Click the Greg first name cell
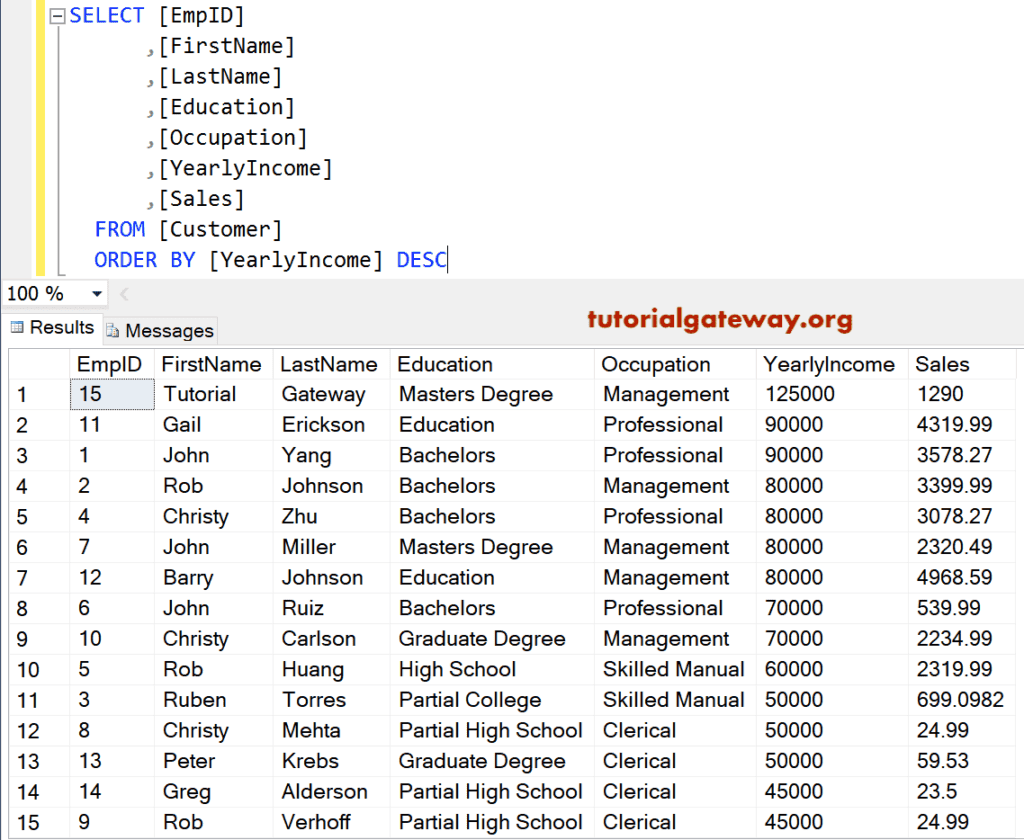The width and height of the screenshot is (1024, 840). pyautogui.click(x=214, y=792)
